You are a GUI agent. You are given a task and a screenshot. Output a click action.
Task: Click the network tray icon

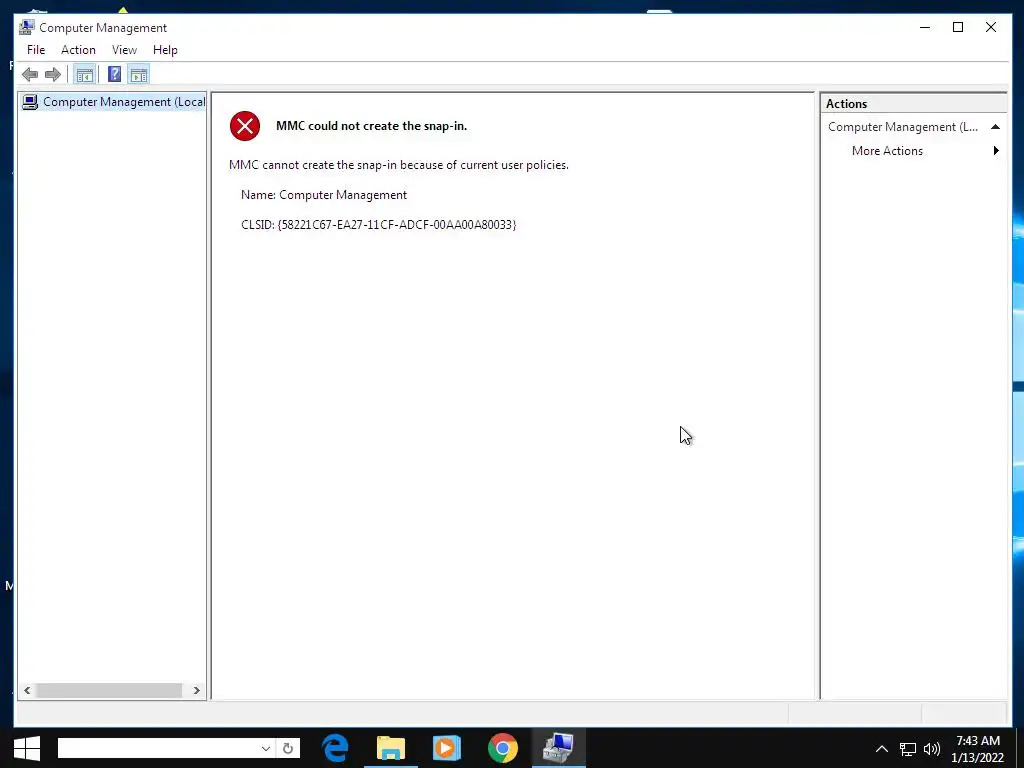tap(908, 749)
